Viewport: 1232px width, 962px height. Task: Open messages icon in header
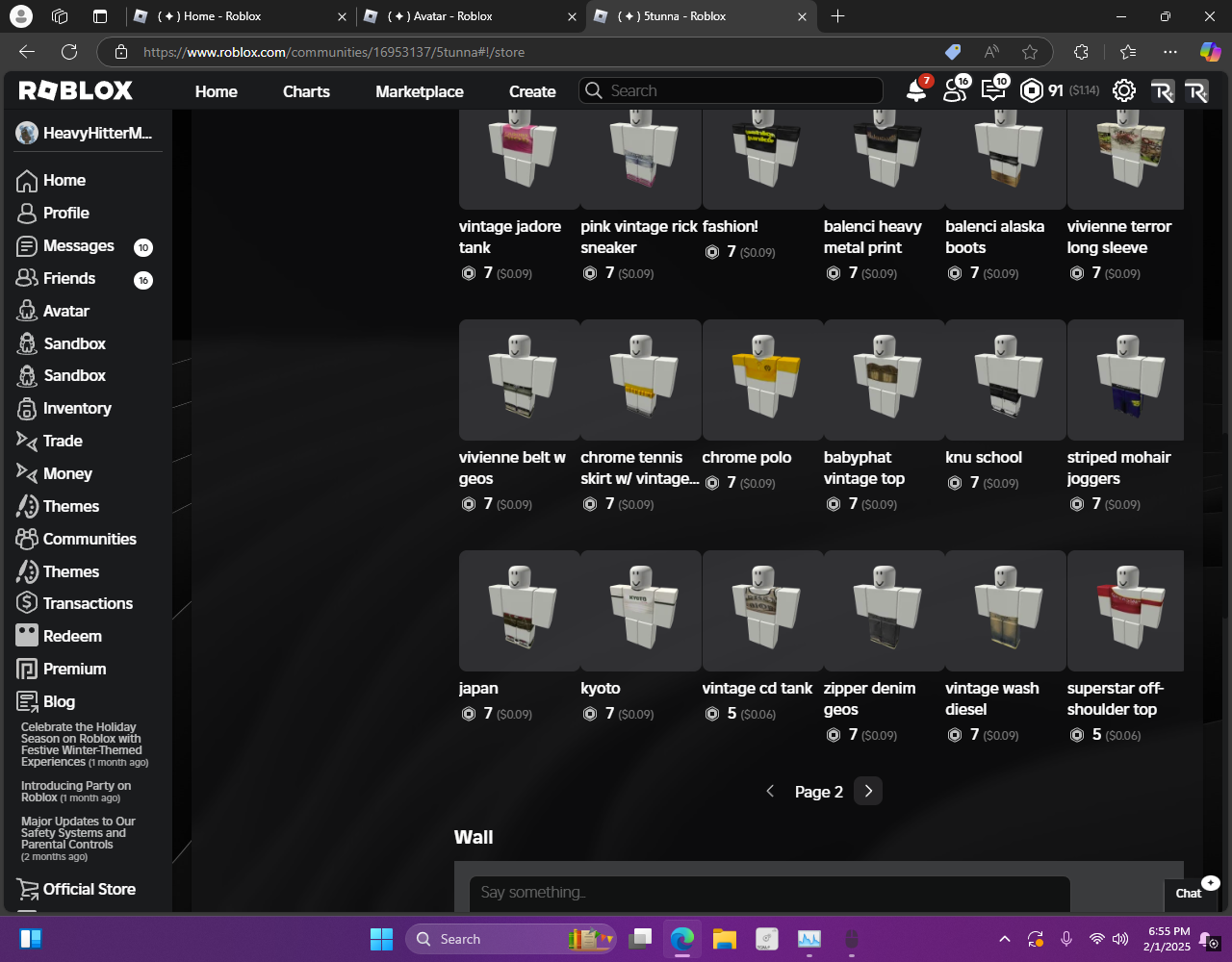coord(992,91)
